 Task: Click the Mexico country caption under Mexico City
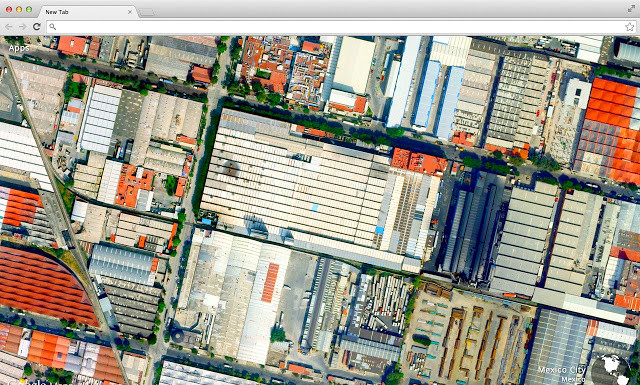573,380
